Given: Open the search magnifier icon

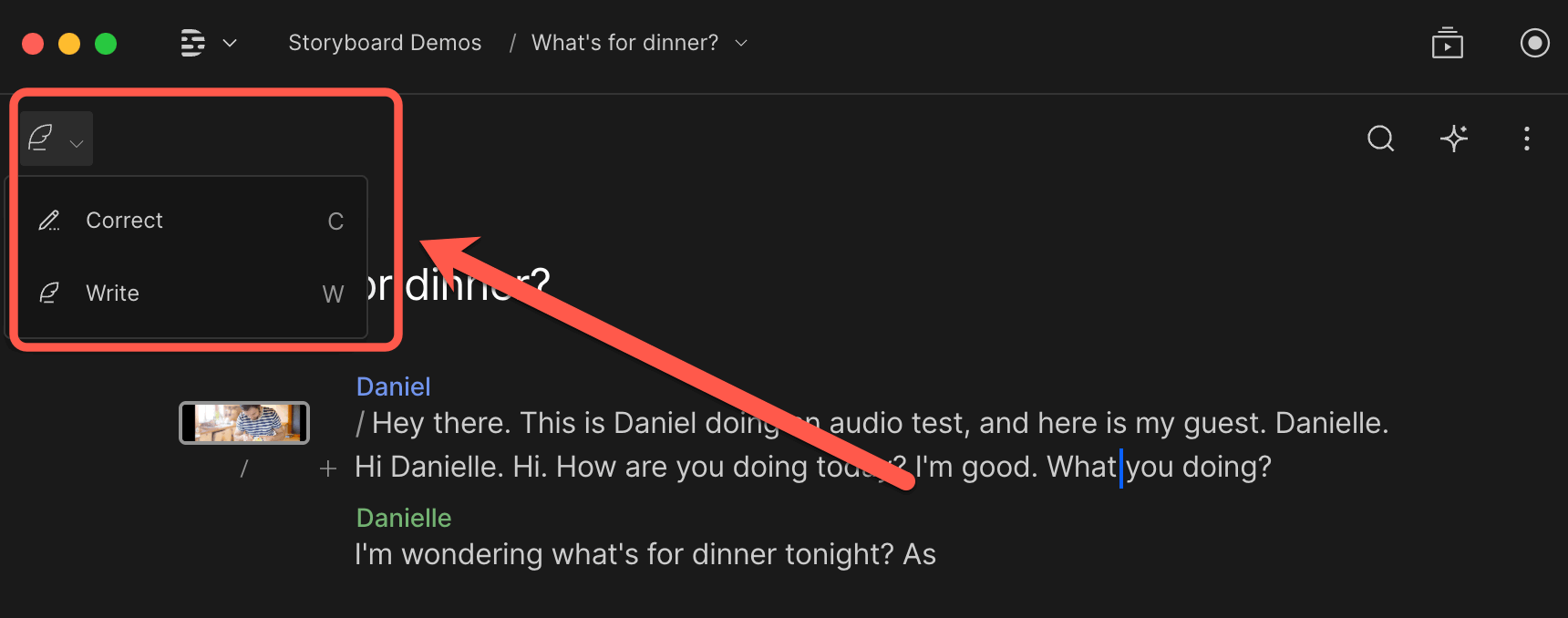Looking at the screenshot, I should coord(1380,139).
